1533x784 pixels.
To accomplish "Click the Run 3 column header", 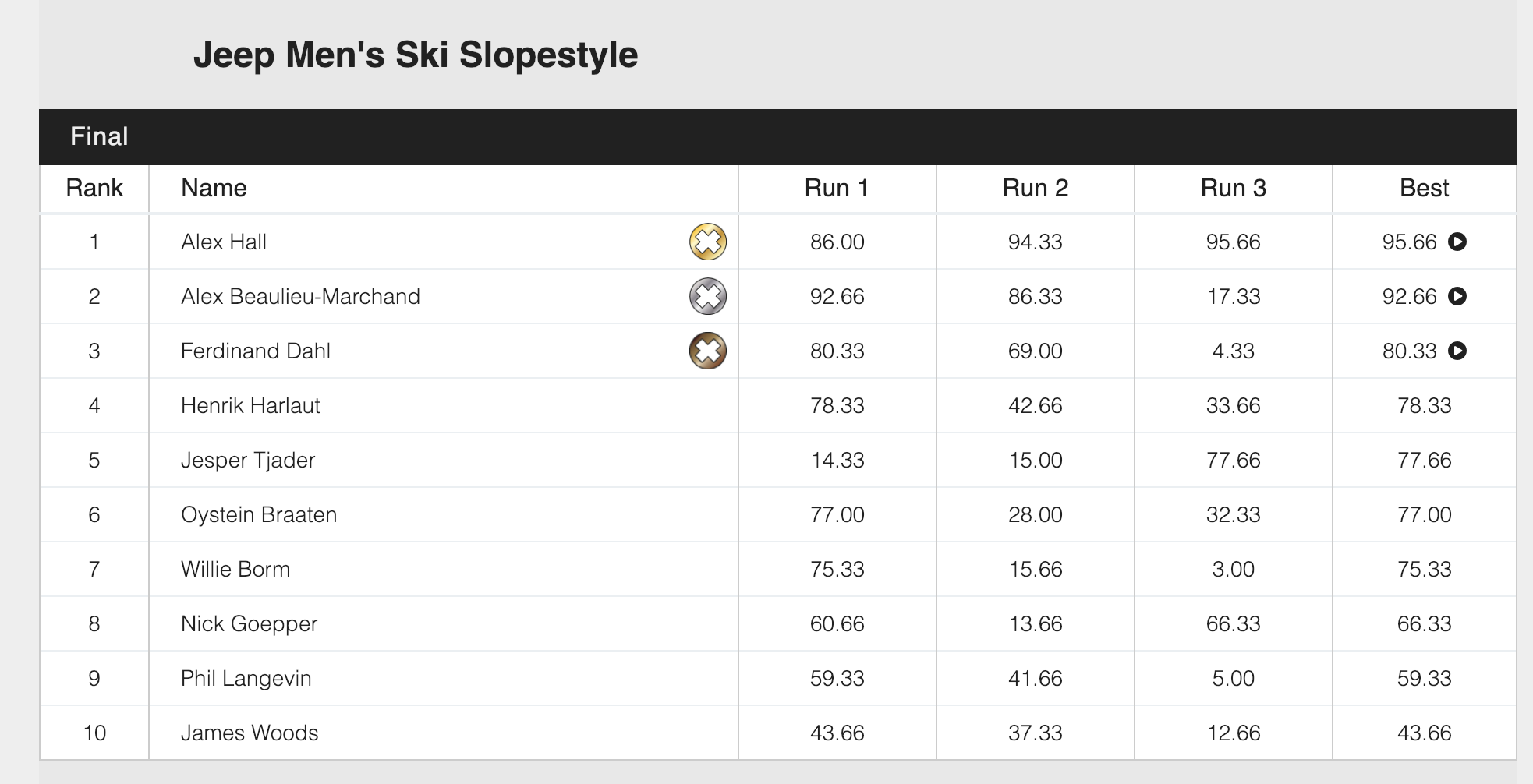I will pyautogui.click(x=1233, y=188).
